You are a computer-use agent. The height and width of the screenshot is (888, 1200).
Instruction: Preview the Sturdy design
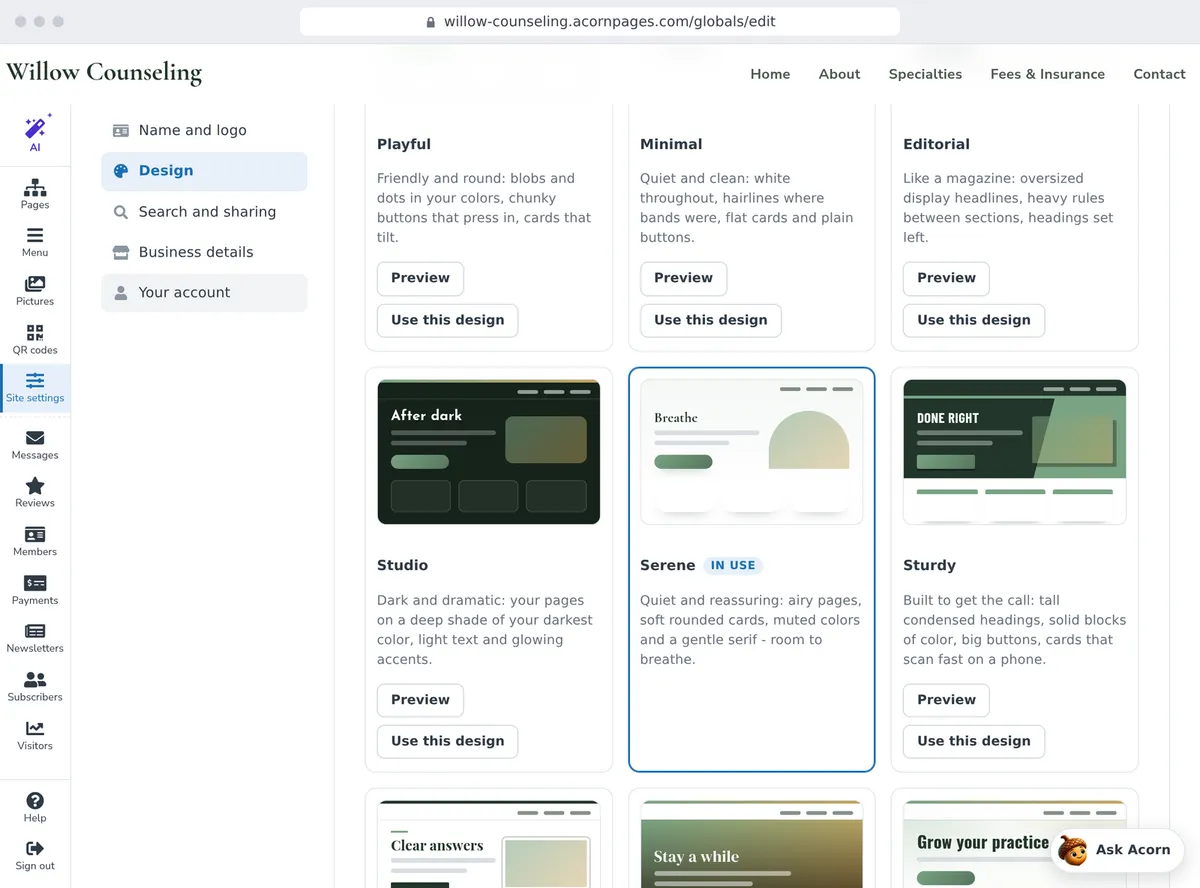pyautogui.click(x=946, y=700)
